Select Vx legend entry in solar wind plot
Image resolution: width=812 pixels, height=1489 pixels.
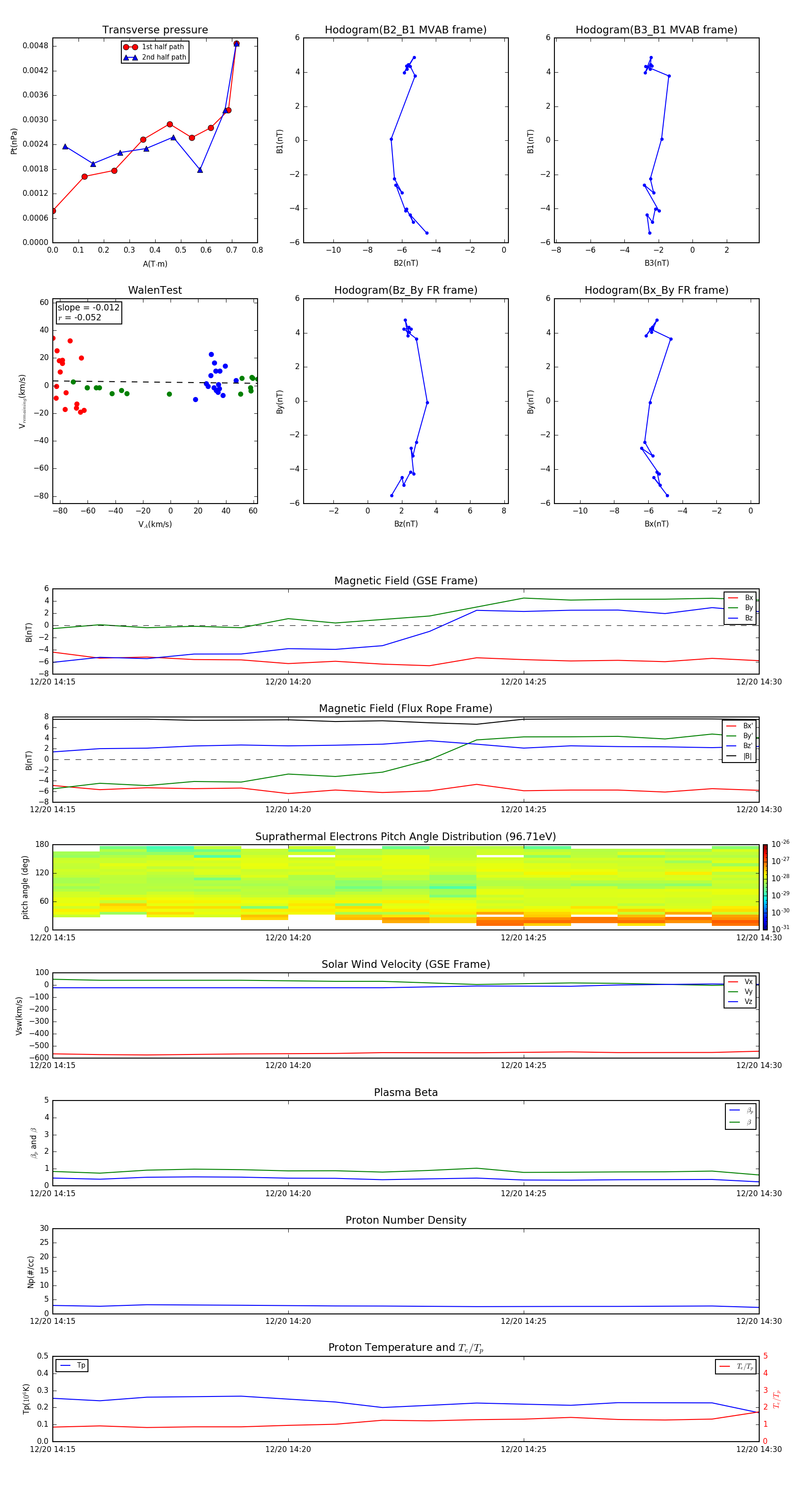point(740,982)
